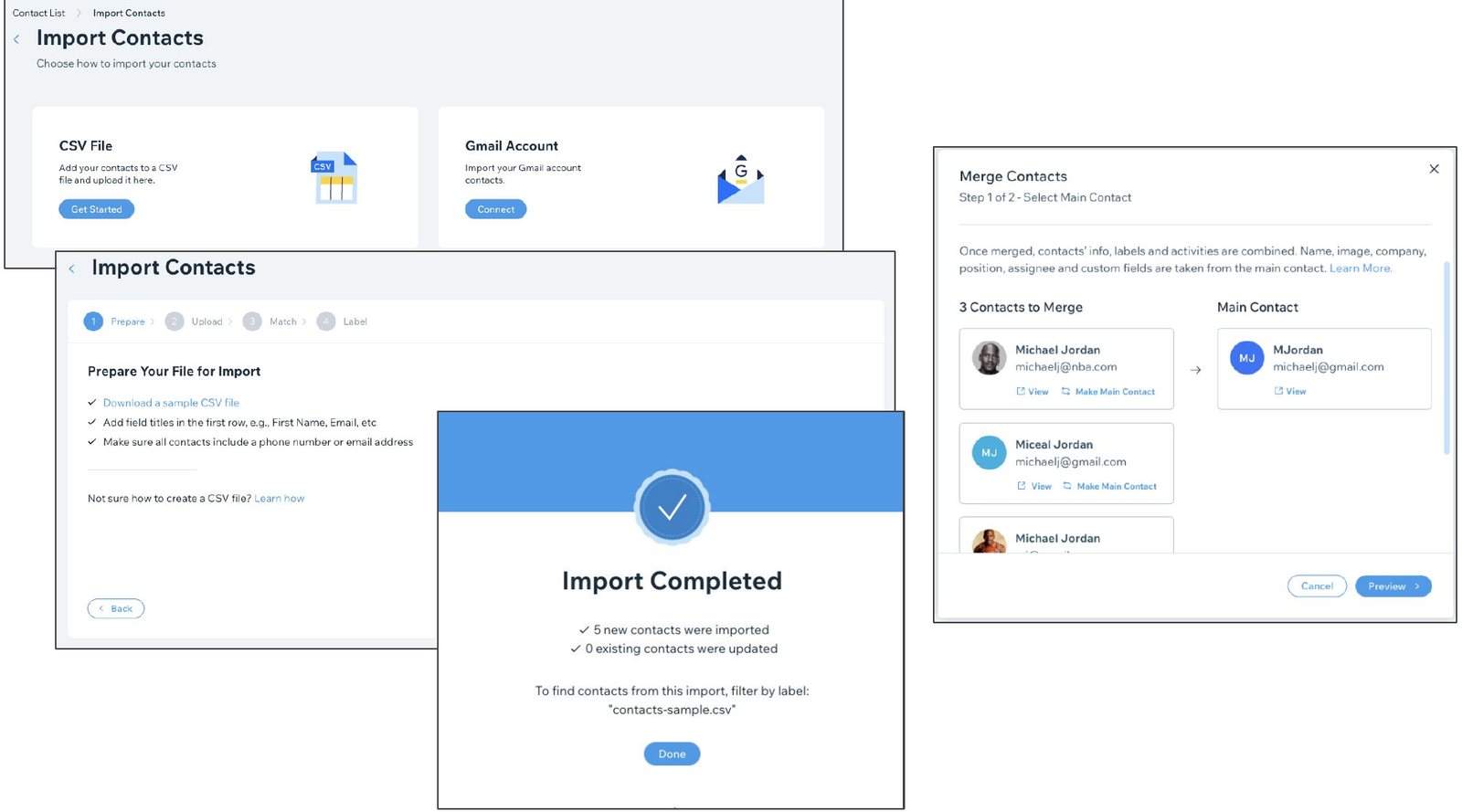Click the third Michael Jordan contact photo
Viewport: 1462px width, 812px height.
989,542
